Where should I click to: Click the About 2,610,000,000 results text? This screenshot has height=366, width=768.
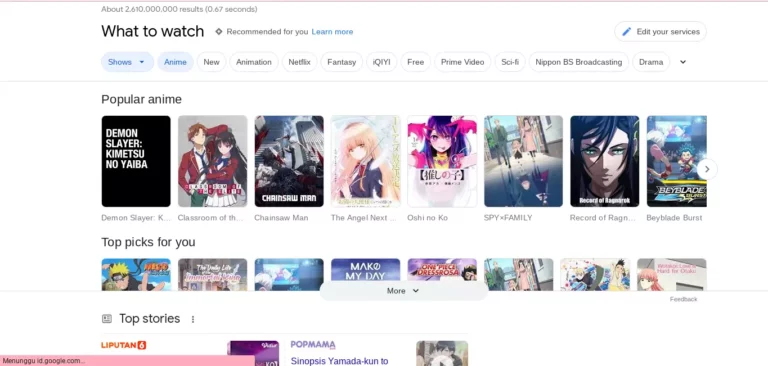click(179, 9)
